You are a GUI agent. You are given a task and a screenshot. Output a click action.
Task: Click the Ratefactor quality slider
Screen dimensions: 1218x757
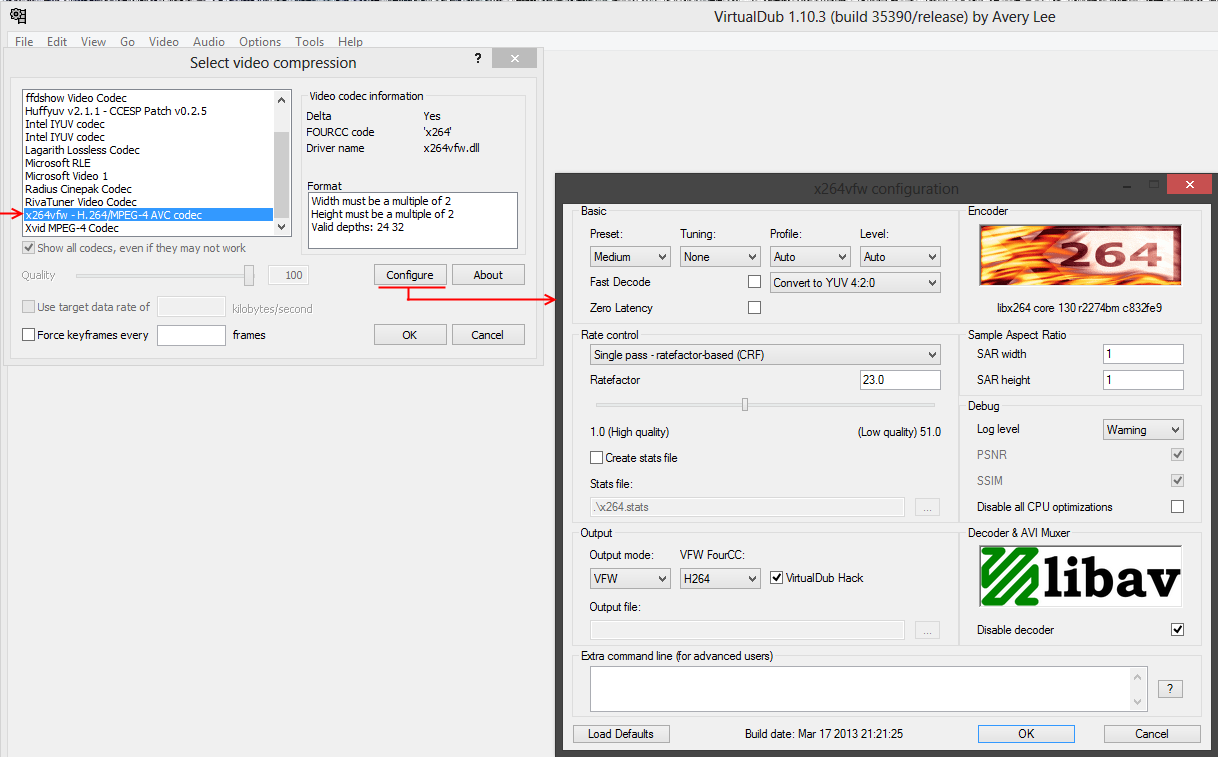[745, 405]
